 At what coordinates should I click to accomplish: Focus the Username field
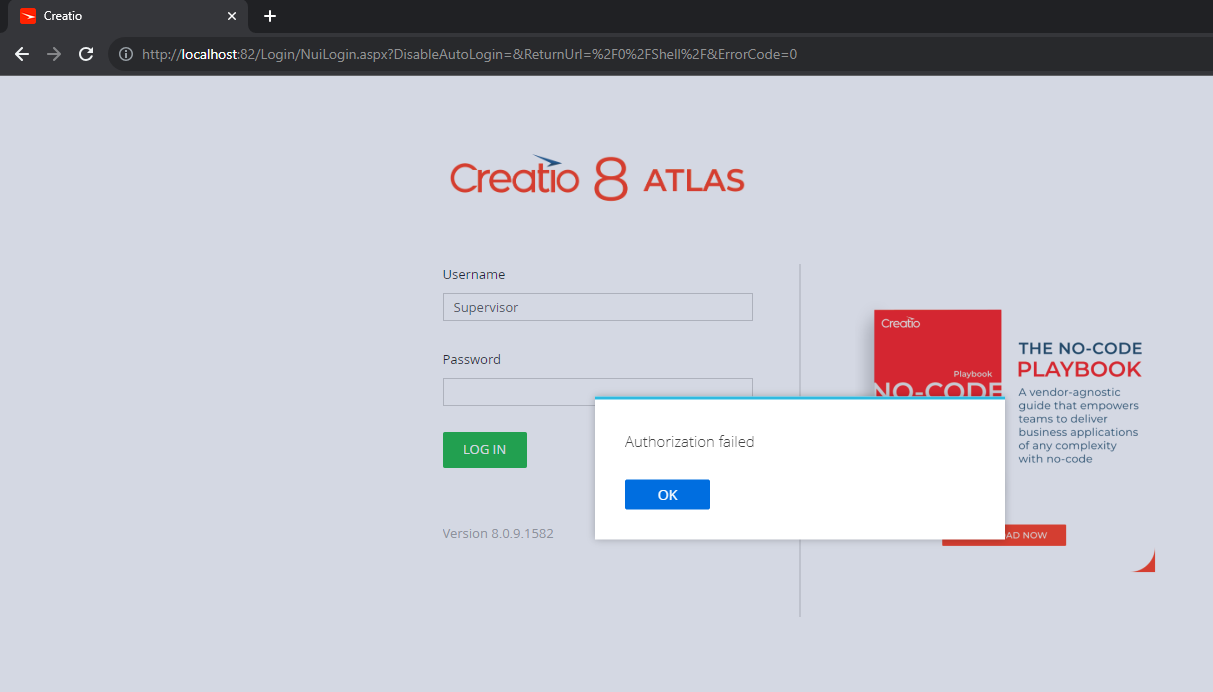coord(597,306)
